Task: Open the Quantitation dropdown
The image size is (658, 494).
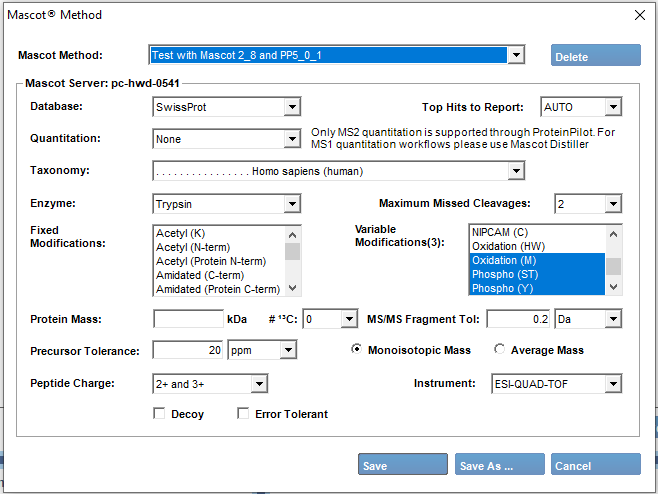Action: point(292,139)
